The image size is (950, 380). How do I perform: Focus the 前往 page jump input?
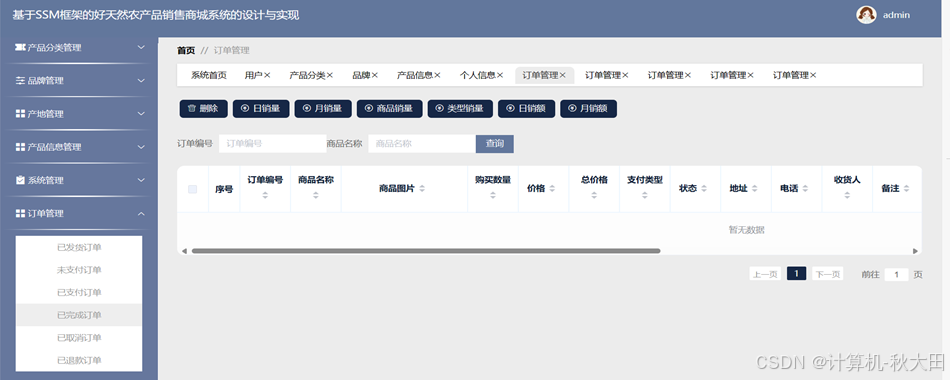pos(897,275)
